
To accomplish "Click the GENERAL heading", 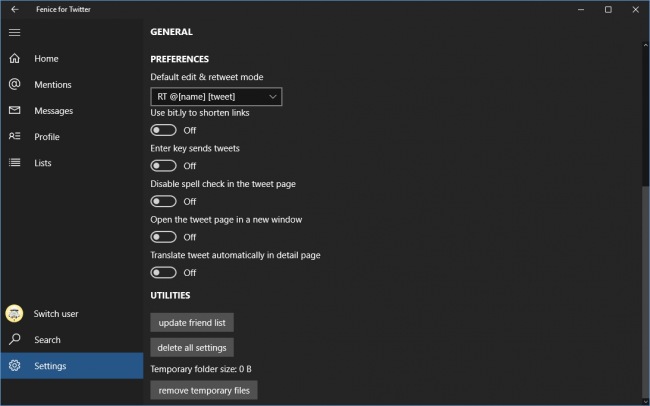I will (x=171, y=32).
